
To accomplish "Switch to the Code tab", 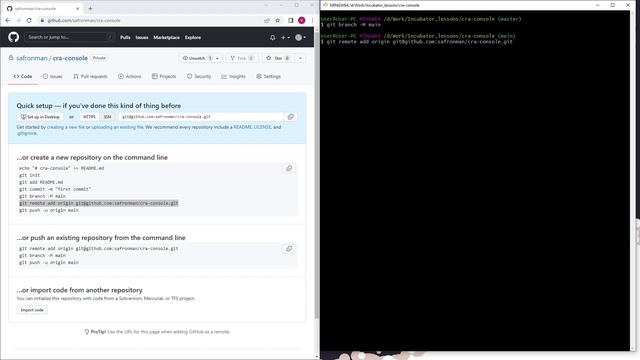I will [23, 76].
